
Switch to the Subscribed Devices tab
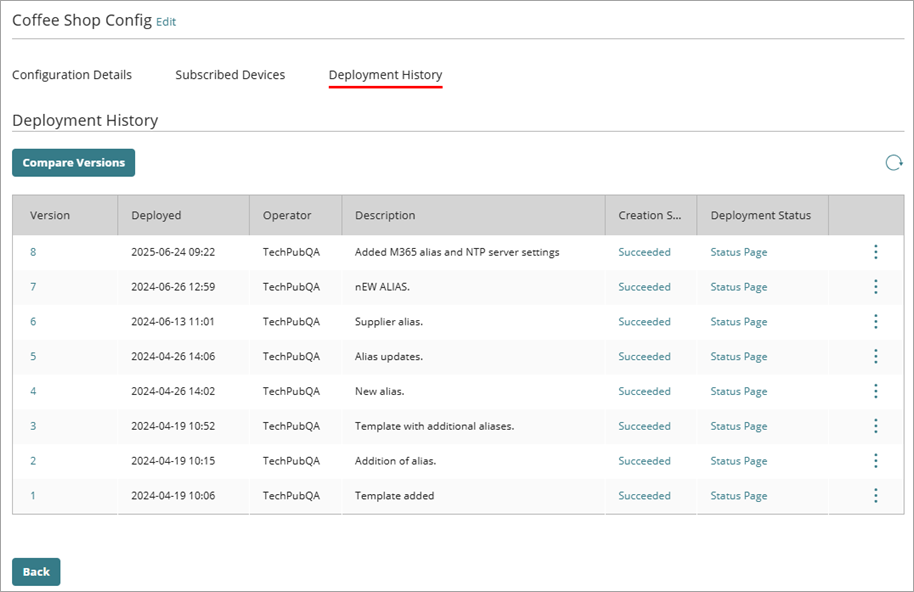tap(230, 75)
